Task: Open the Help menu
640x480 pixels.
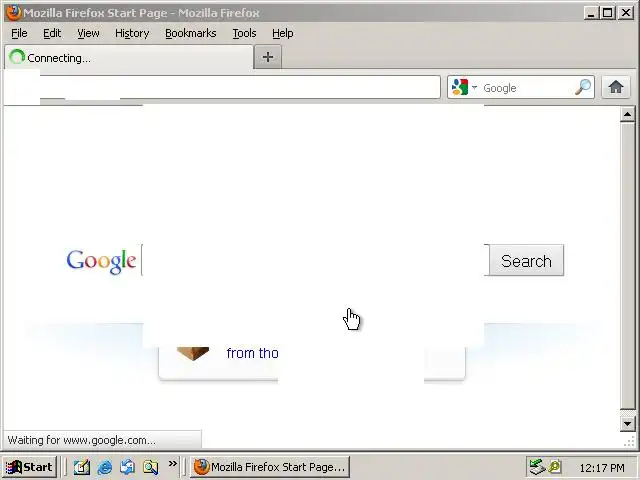Action: pos(282,33)
